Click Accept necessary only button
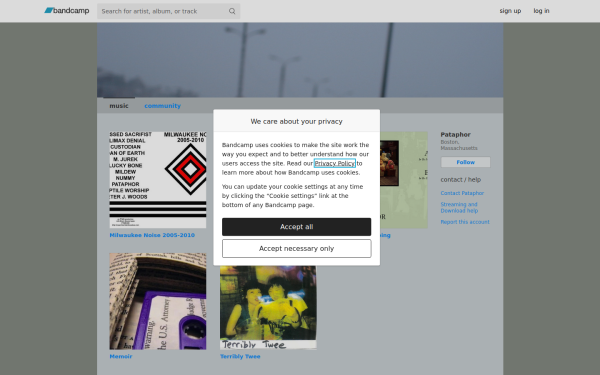600x375 pixels. tap(296, 248)
